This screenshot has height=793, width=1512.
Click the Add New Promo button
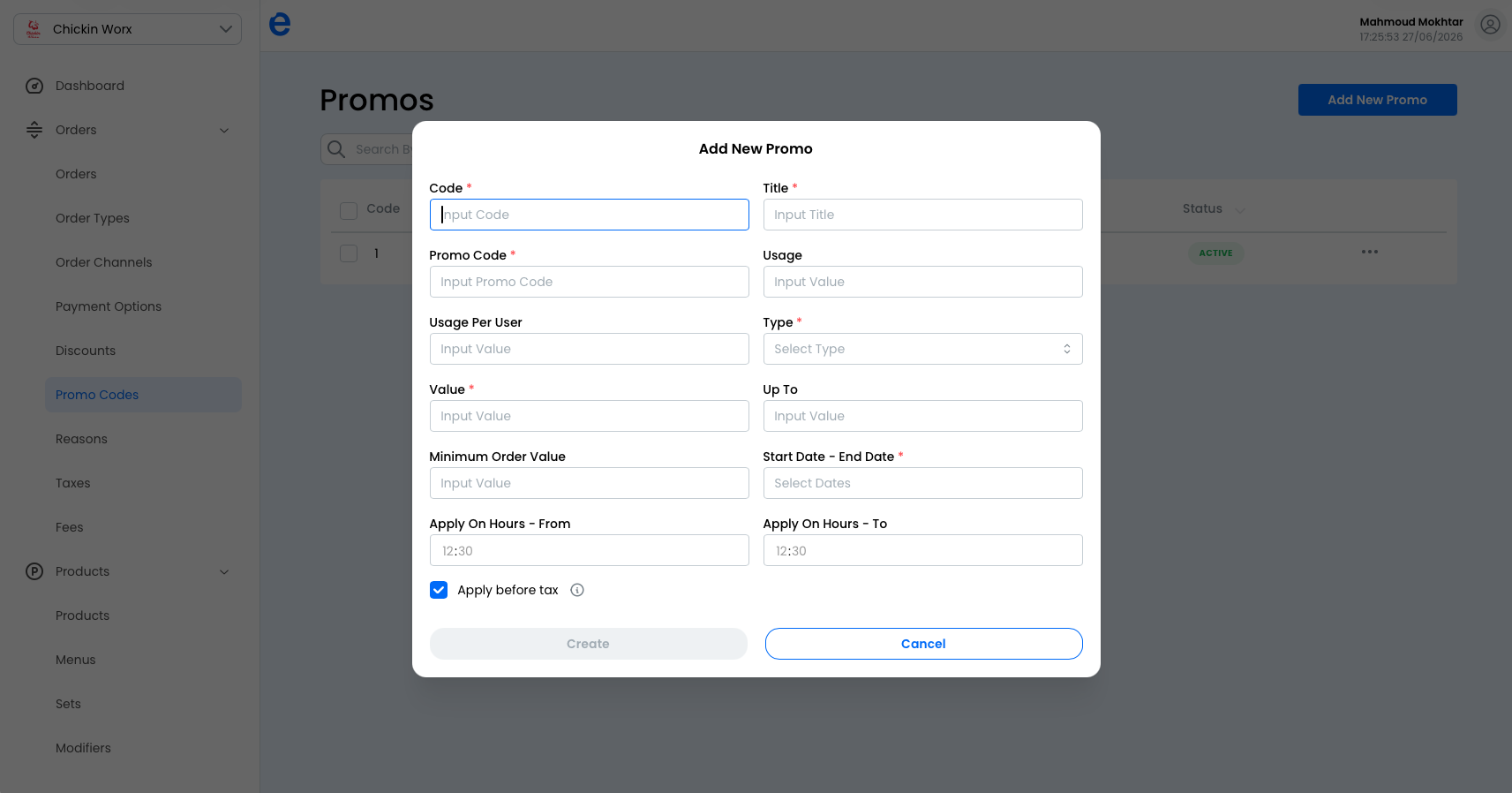pos(1377,100)
